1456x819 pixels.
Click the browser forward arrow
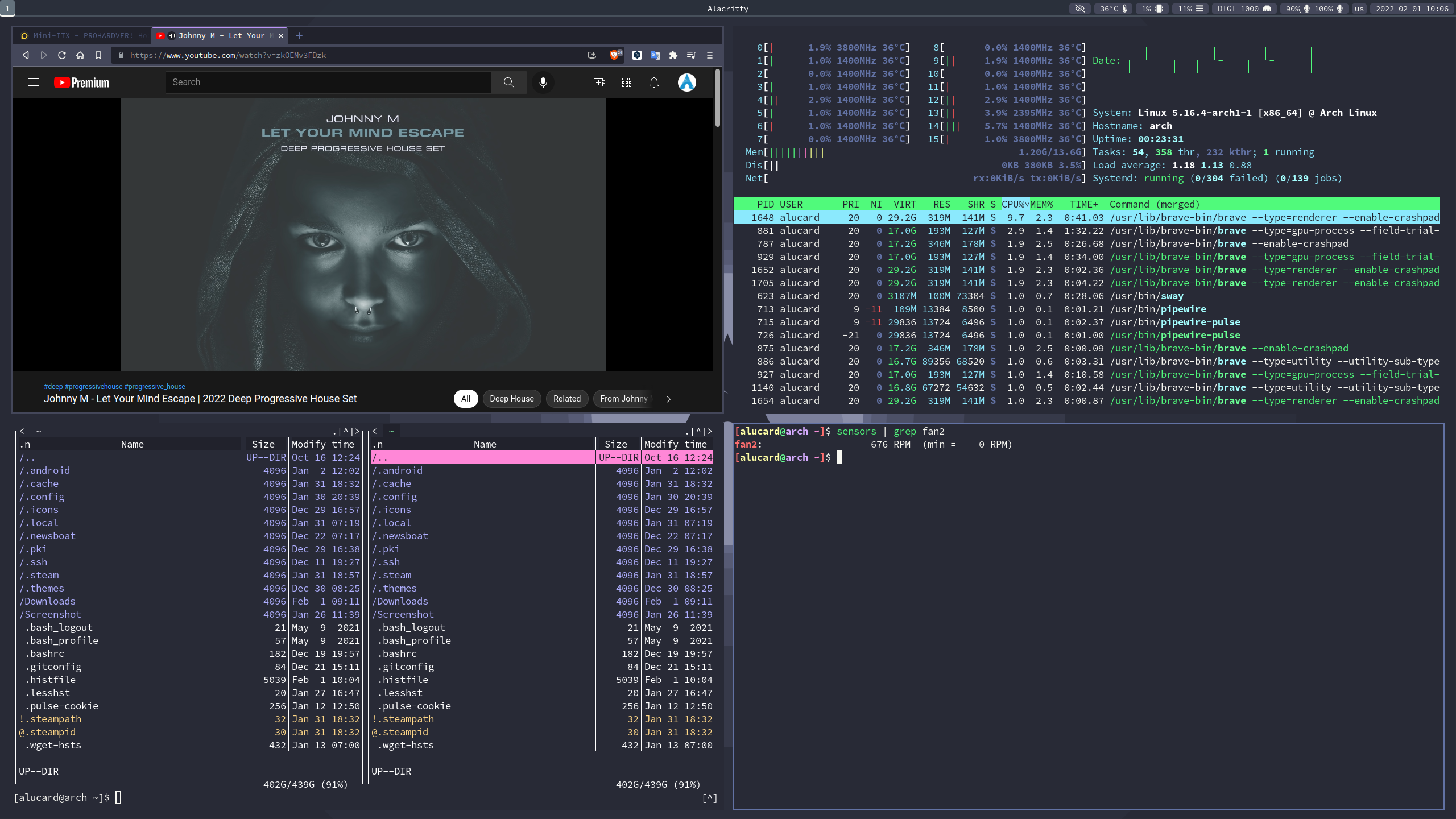coord(44,55)
